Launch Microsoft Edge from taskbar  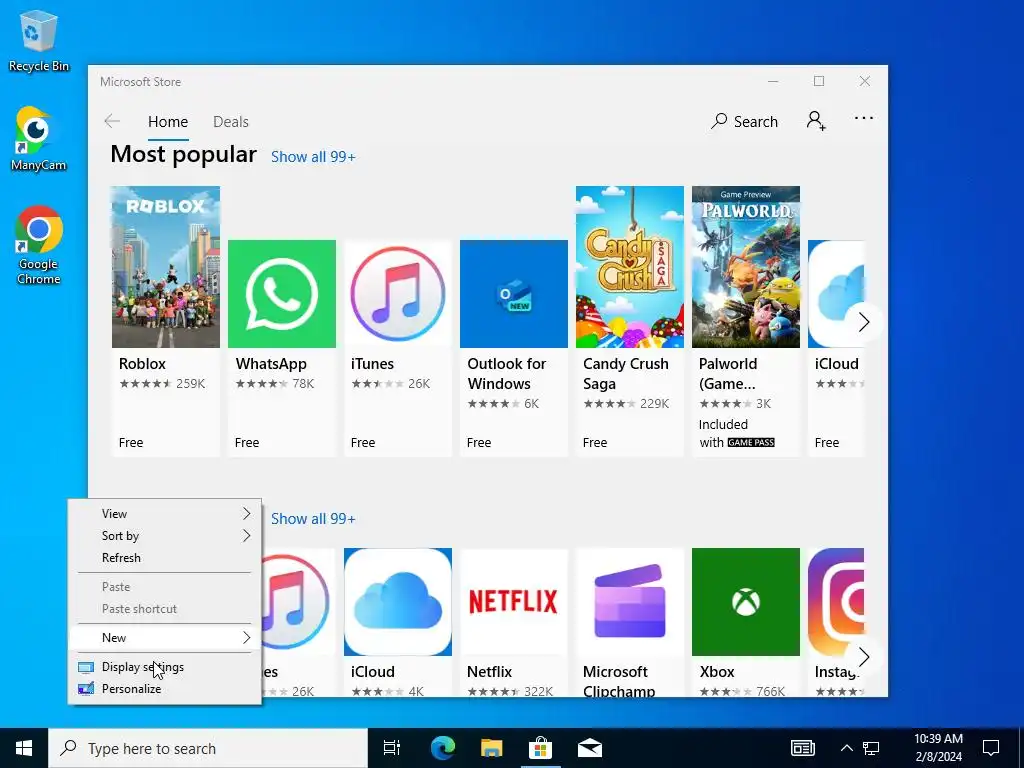coord(443,748)
